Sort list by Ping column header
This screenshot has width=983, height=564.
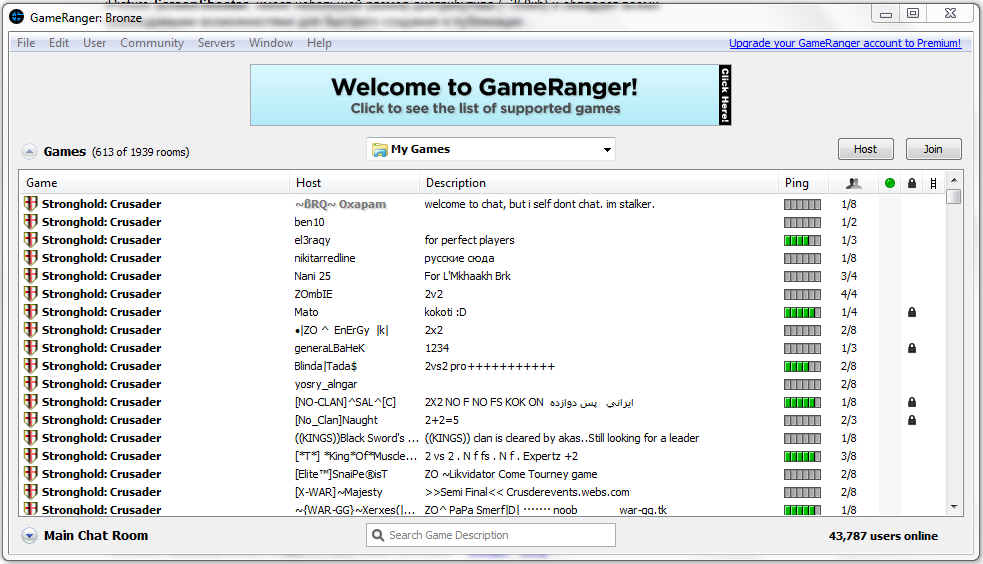(x=803, y=183)
